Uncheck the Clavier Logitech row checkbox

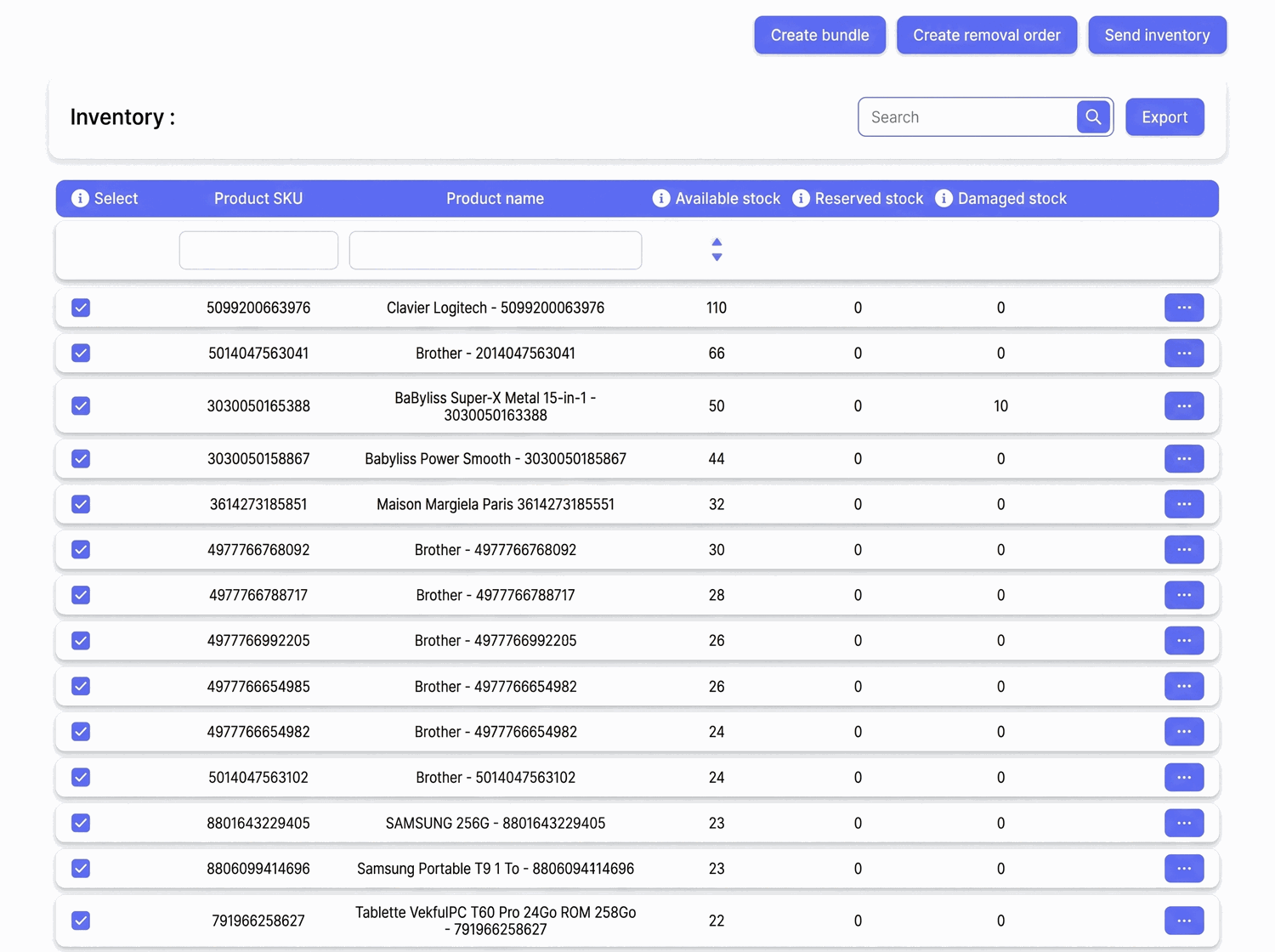pyautogui.click(x=81, y=308)
